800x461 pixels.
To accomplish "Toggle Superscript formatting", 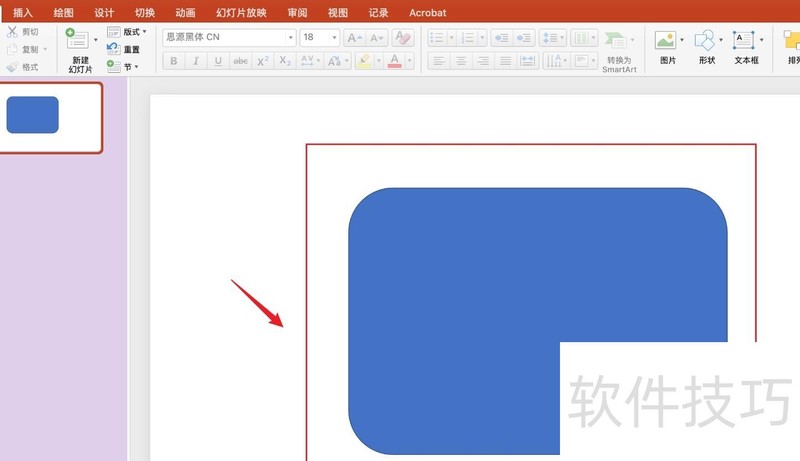I will (x=263, y=61).
